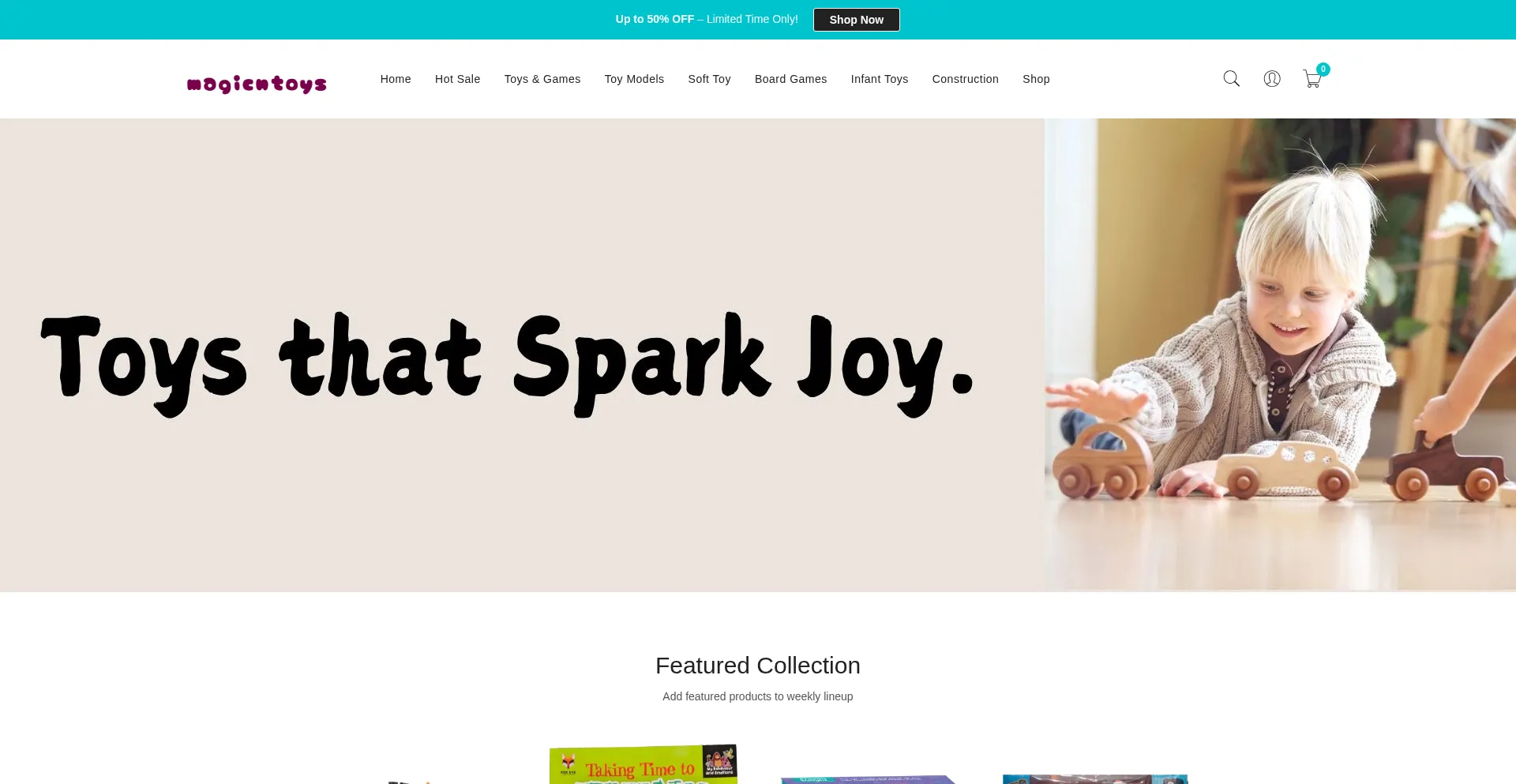Open the Taking Time product thumbnail
Viewport: 1516px width, 784px height.
click(644, 764)
